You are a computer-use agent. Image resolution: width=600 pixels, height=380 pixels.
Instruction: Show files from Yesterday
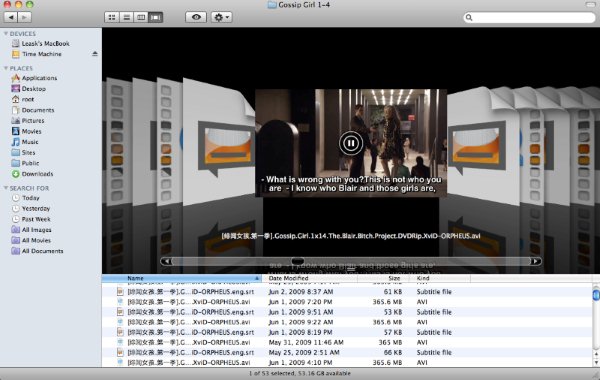tap(31, 209)
